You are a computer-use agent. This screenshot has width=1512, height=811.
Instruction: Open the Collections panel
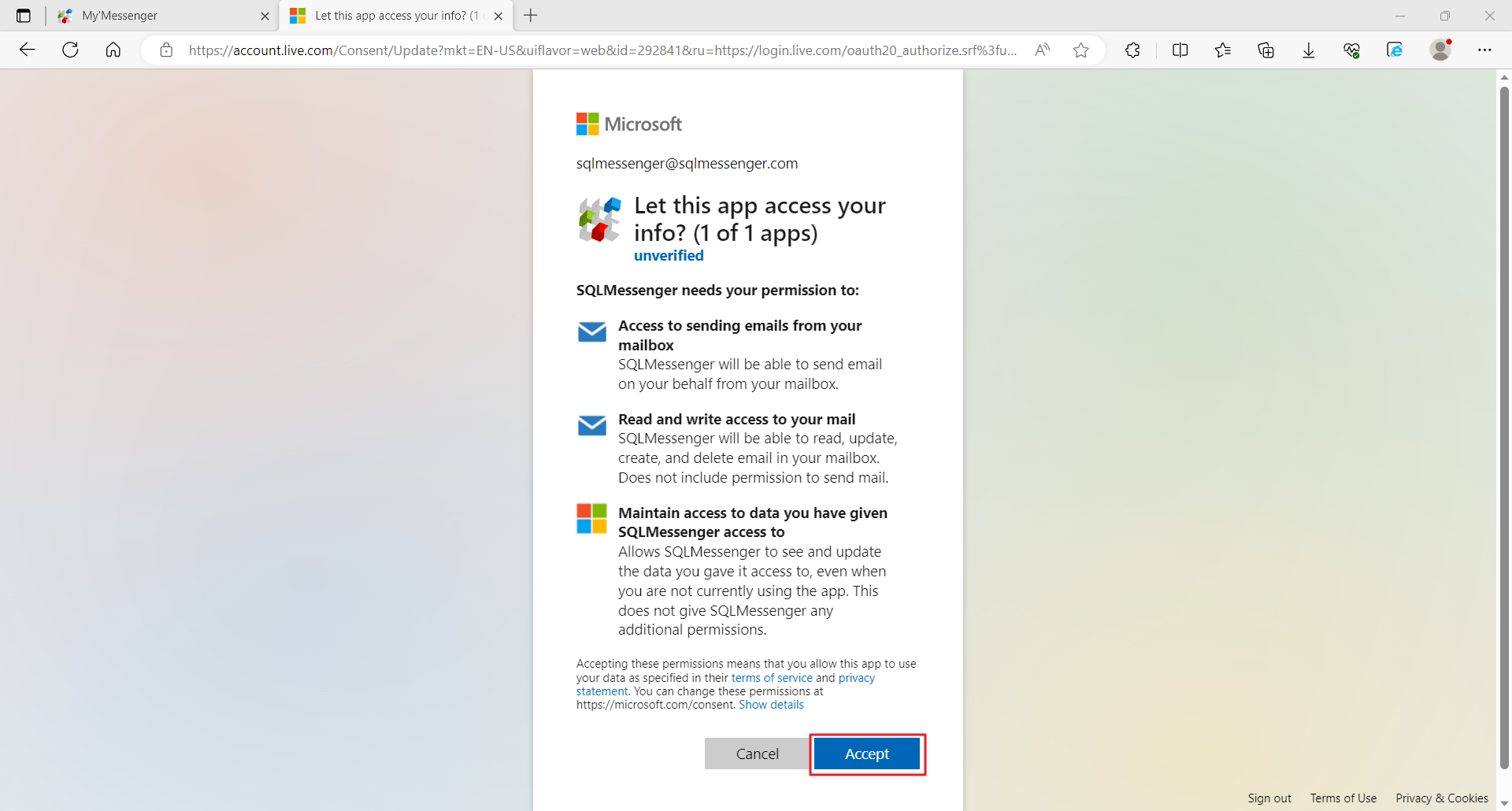1266,50
